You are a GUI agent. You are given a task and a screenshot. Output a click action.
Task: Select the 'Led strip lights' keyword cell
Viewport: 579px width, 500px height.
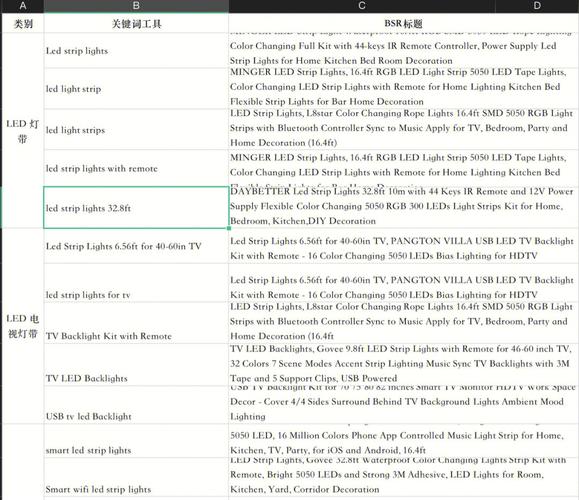click(136, 51)
